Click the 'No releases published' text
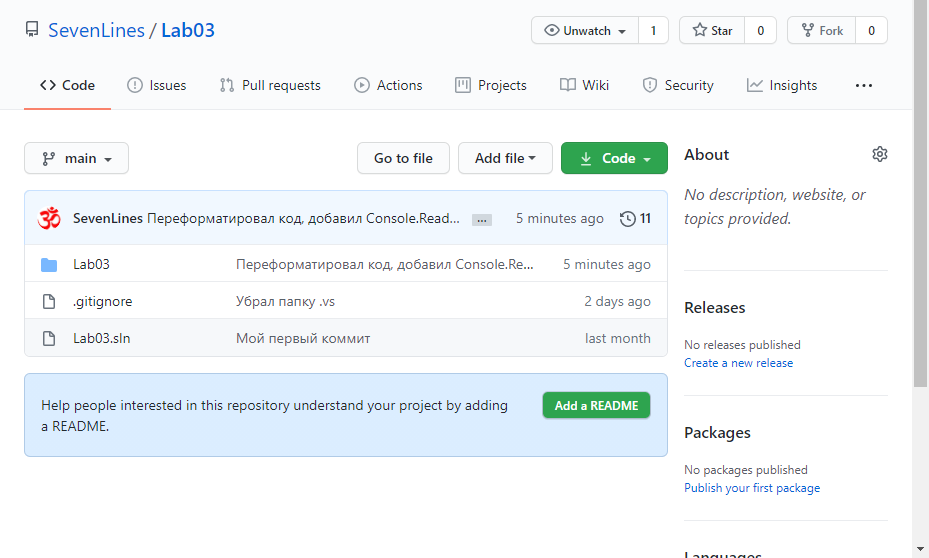This screenshot has width=929, height=558. click(742, 345)
